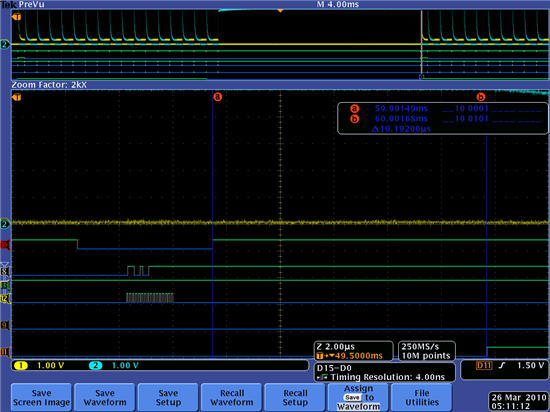The image size is (550, 412).
Task: Click the trigger level 1.50 V readout
Action: coord(531,366)
